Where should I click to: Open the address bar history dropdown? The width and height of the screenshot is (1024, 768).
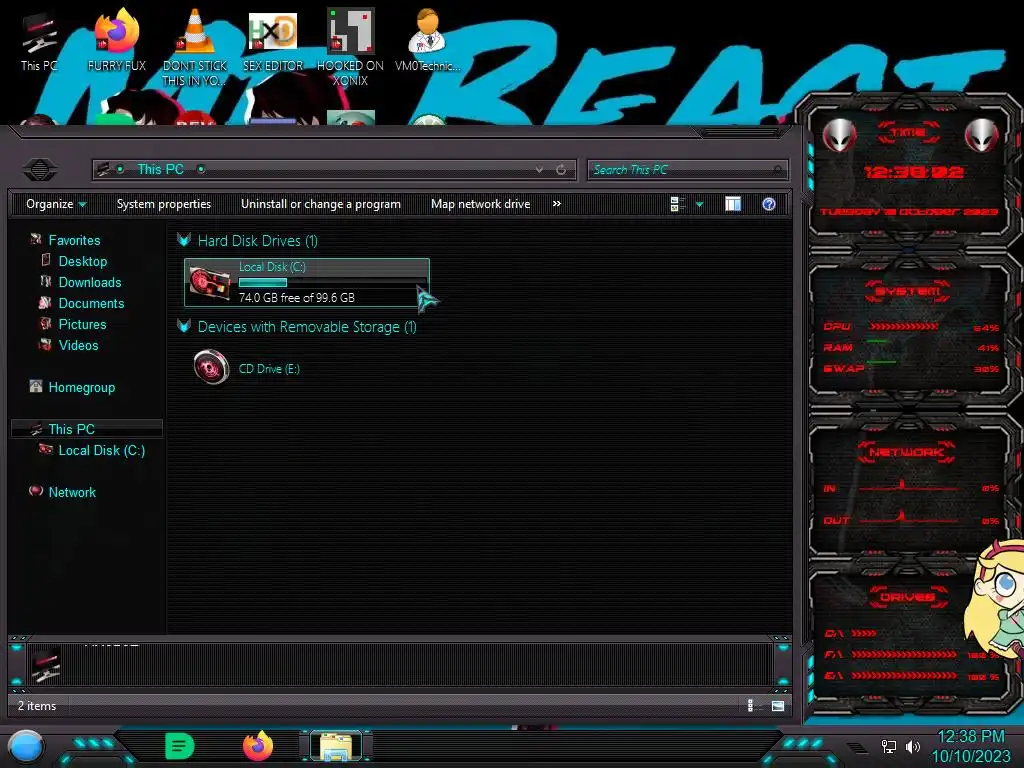click(539, 170)
